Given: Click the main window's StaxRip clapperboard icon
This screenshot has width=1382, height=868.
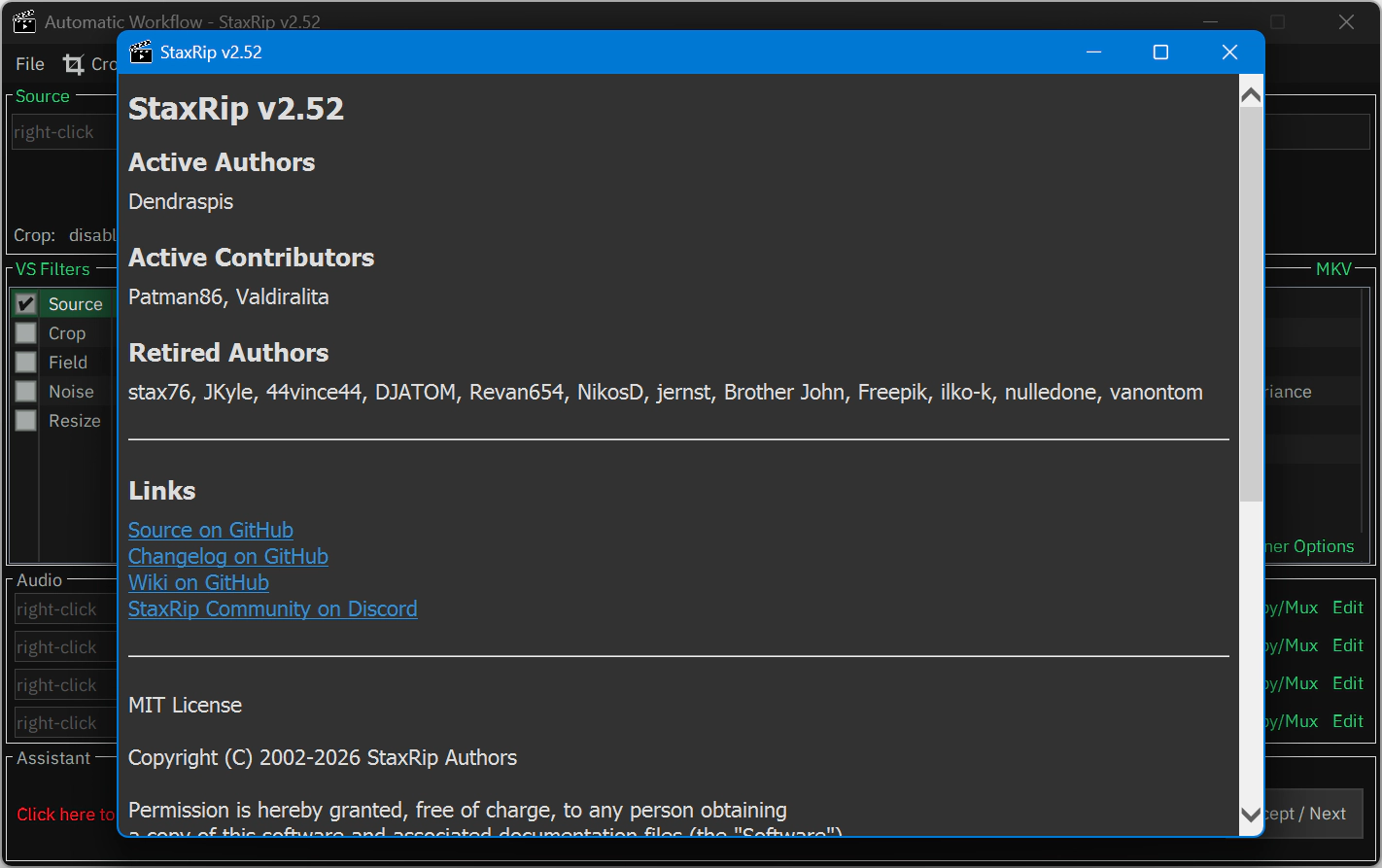Looking at the screenshot, I should pos(24,21).
